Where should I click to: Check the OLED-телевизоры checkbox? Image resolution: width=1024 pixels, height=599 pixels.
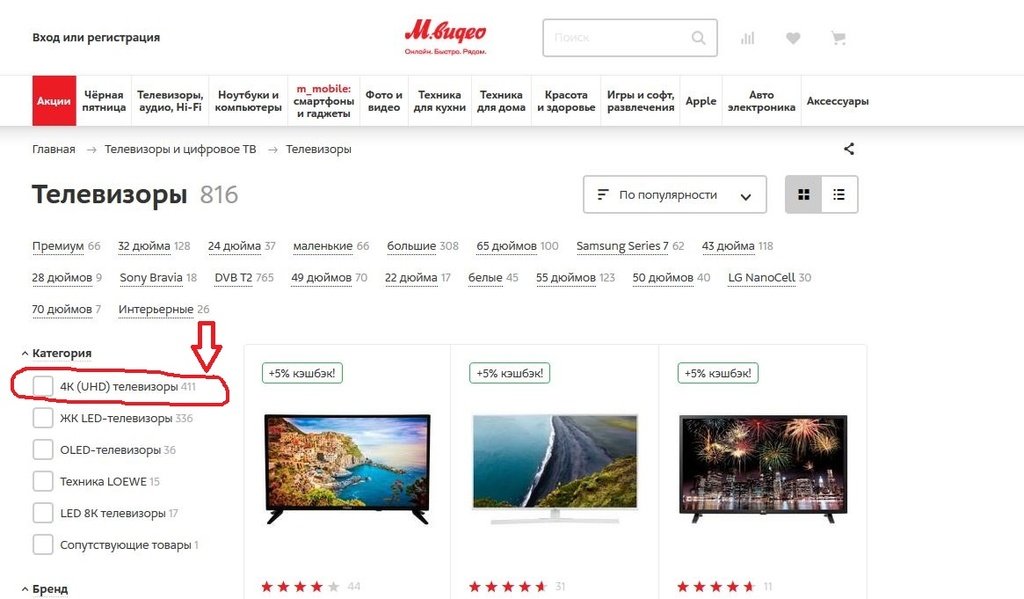coord(43,449)
